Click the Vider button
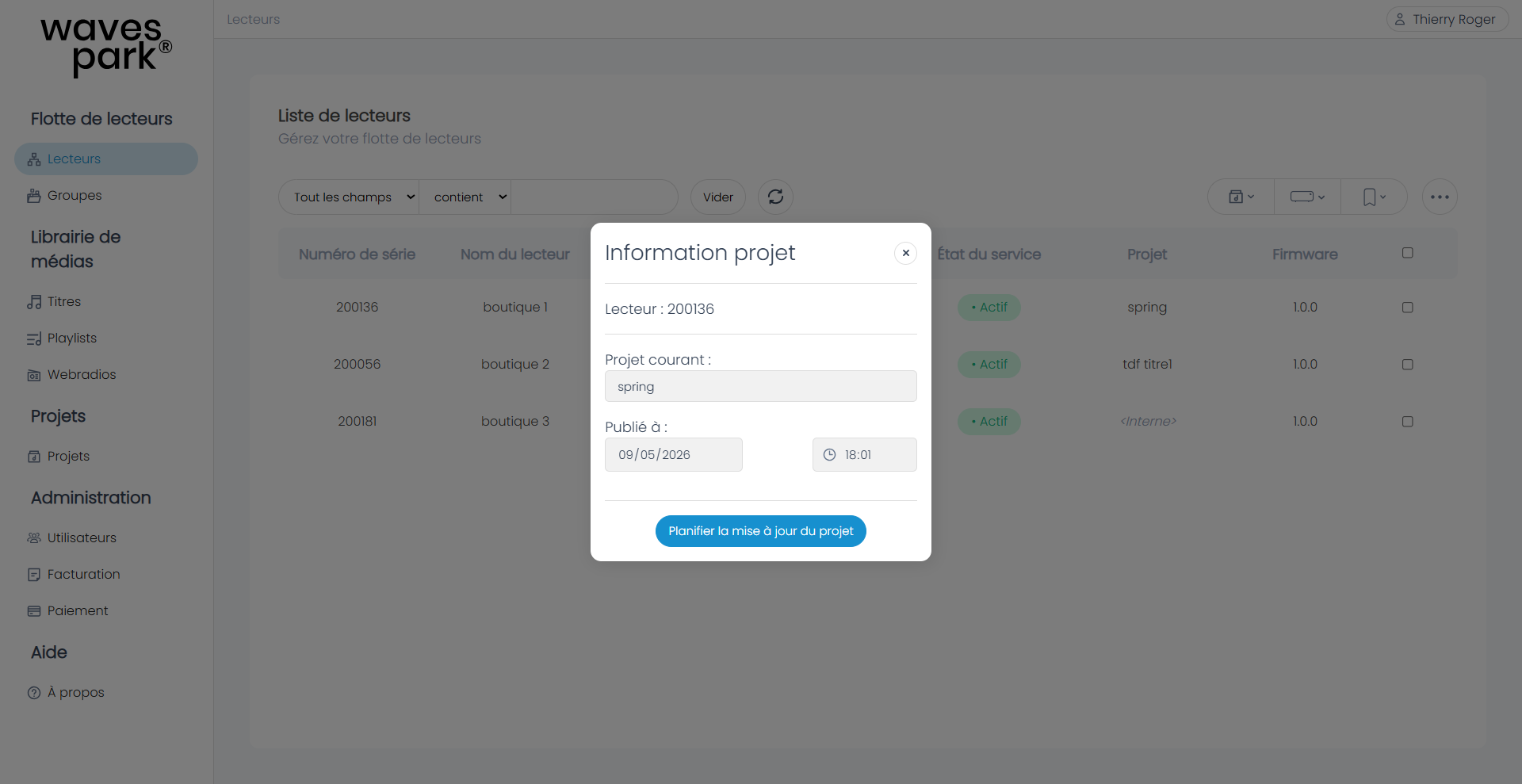The height and width of the screenshot is (784, 1522). (718, 197)
